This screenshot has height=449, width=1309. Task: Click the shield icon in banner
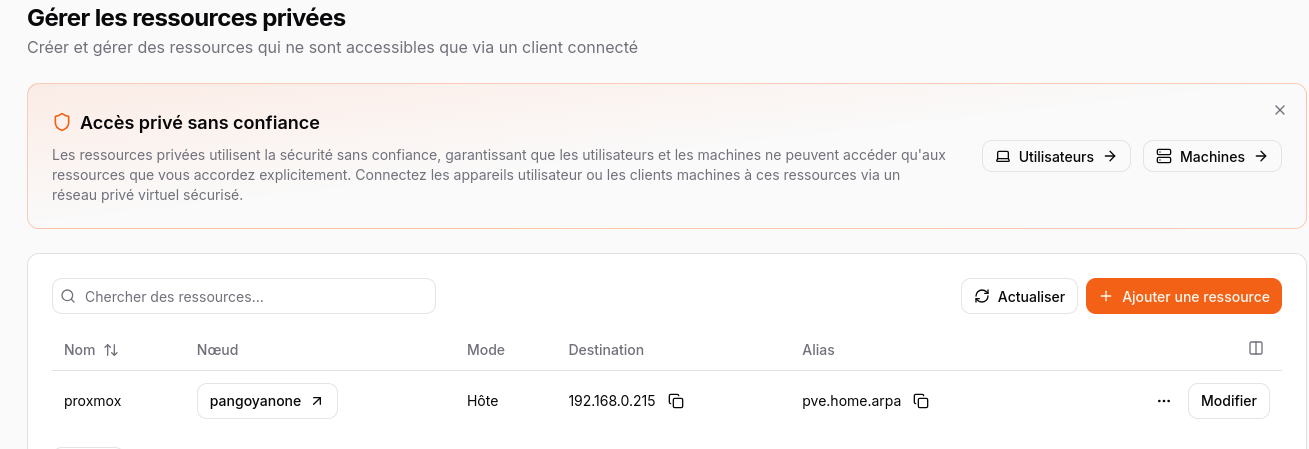(62, 123)
